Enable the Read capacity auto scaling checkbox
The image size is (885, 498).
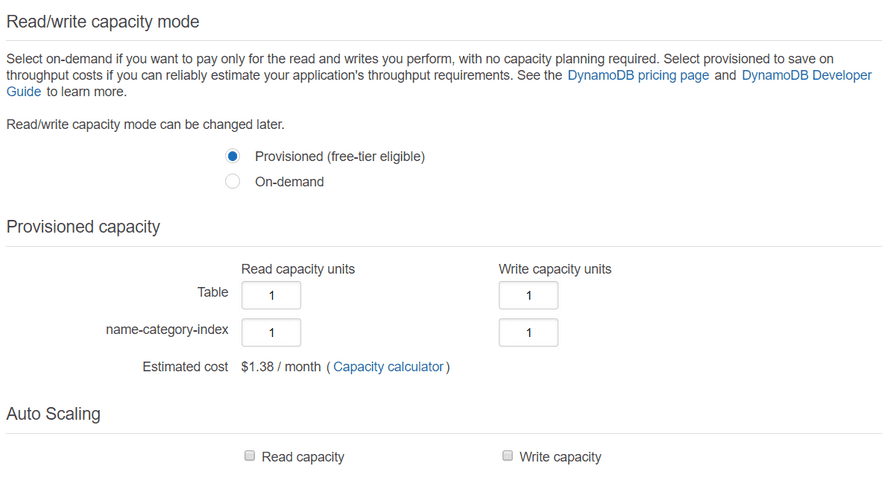249,456
